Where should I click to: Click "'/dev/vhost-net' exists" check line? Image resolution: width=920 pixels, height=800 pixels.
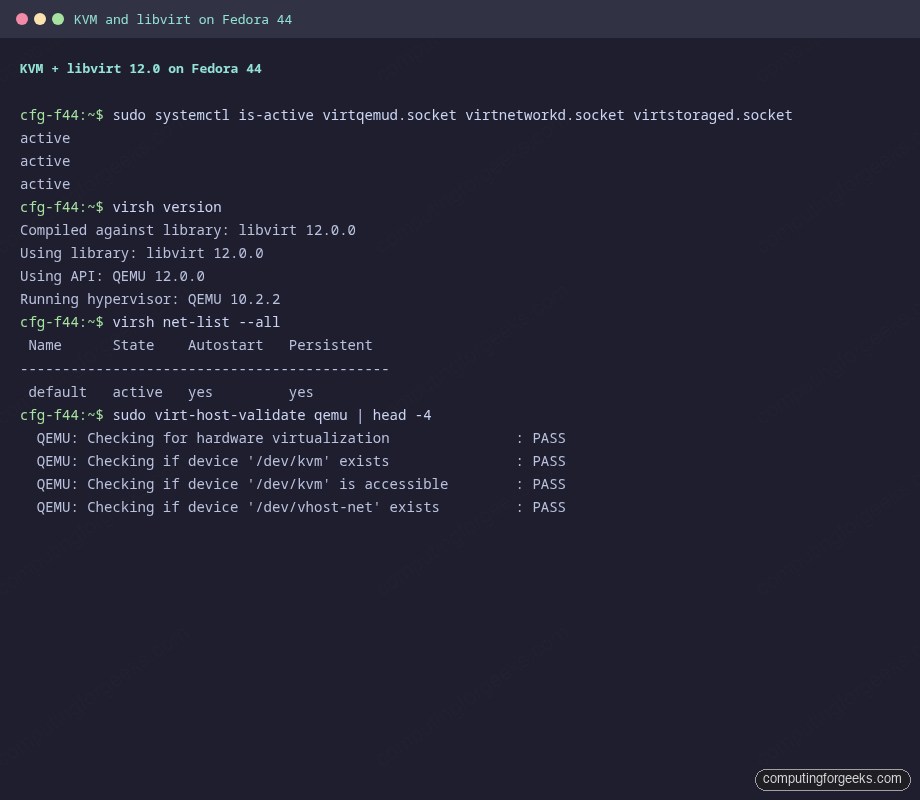(301, 507)
